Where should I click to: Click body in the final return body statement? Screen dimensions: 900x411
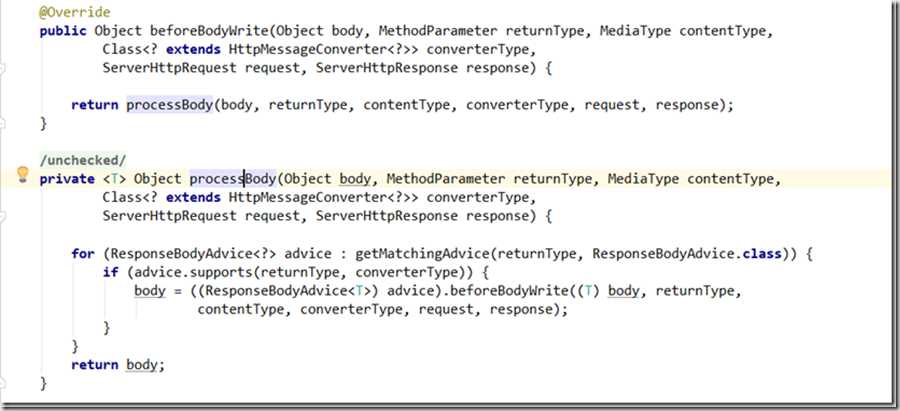(144, 365)
